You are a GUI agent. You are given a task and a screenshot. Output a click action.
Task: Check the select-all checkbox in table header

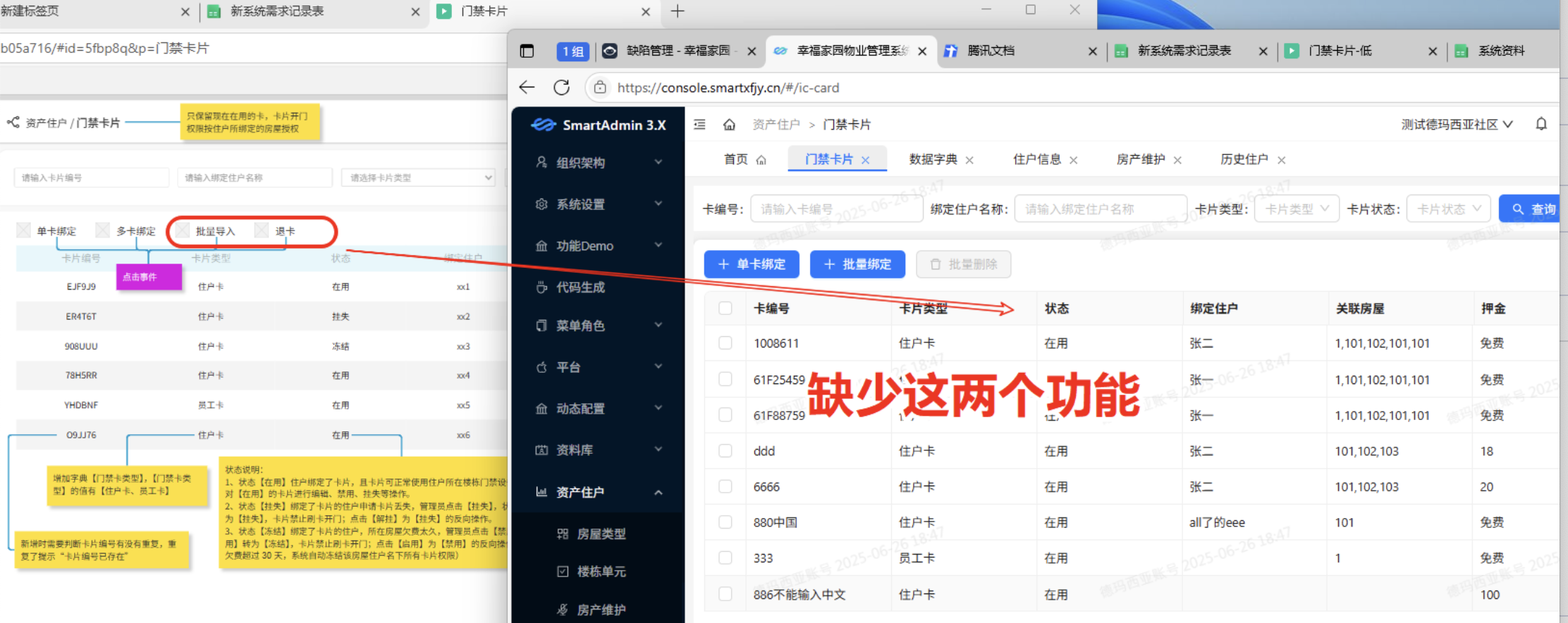coord(725,308)
